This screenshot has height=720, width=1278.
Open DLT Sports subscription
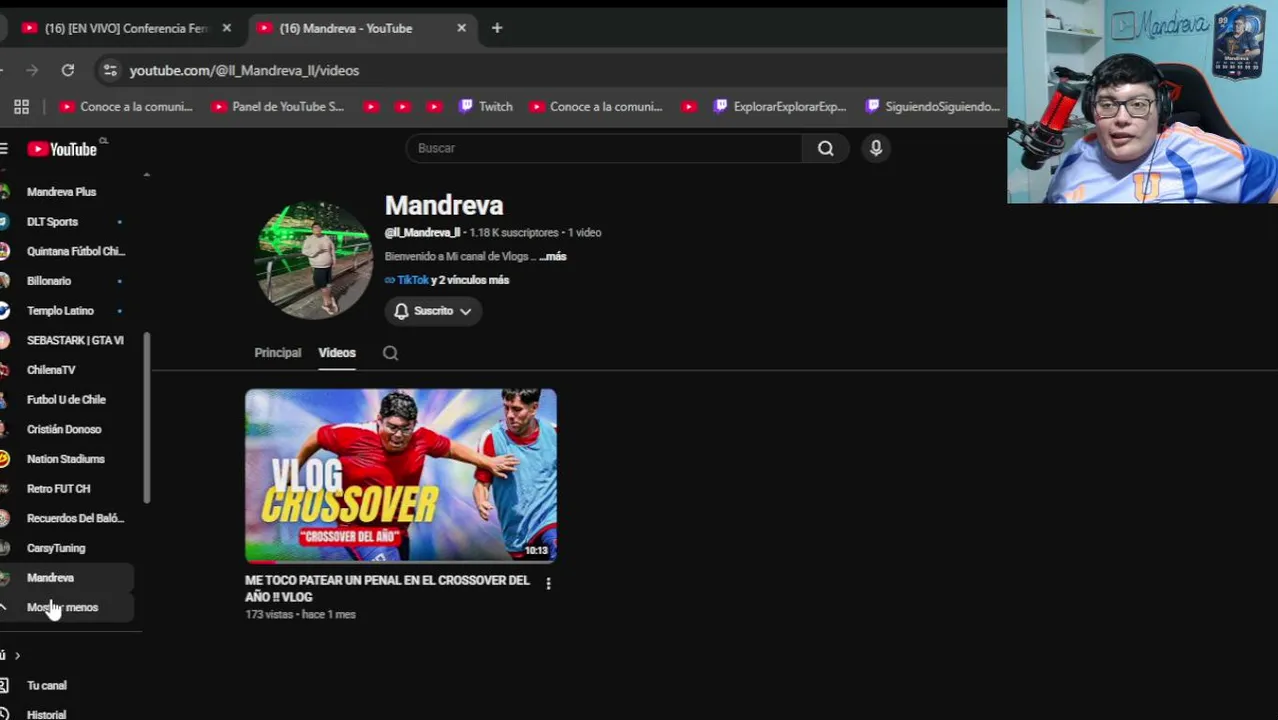[x=62, y=222]
